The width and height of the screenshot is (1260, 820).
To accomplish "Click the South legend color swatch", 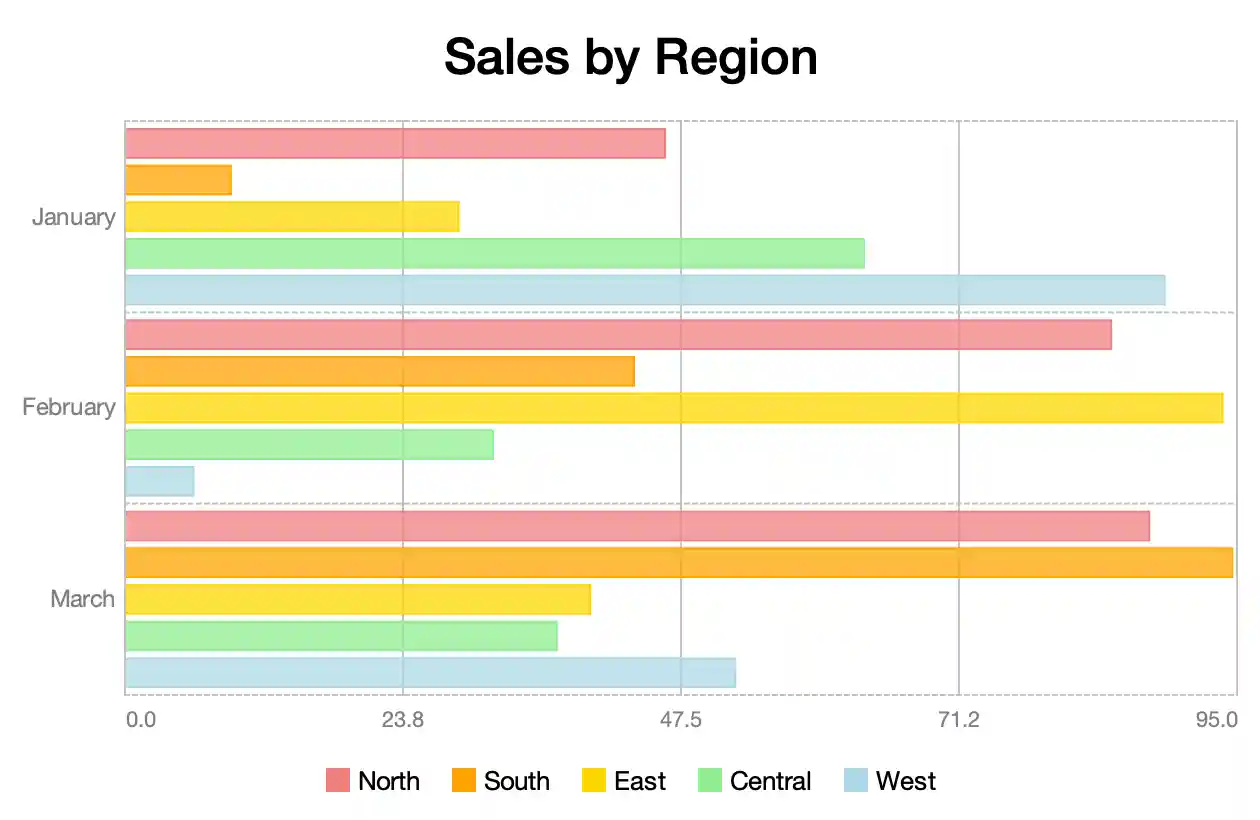I will click(465, 781).
